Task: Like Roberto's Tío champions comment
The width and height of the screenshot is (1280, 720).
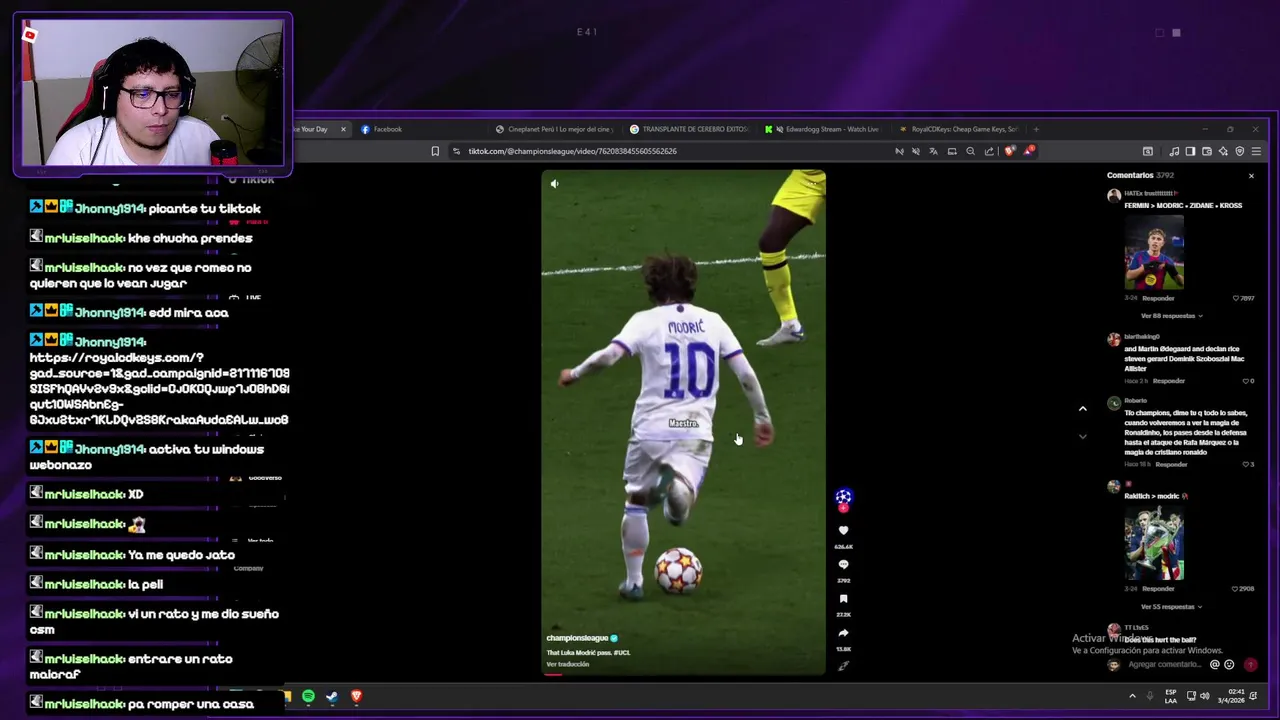Action: tap(1246, 464)
